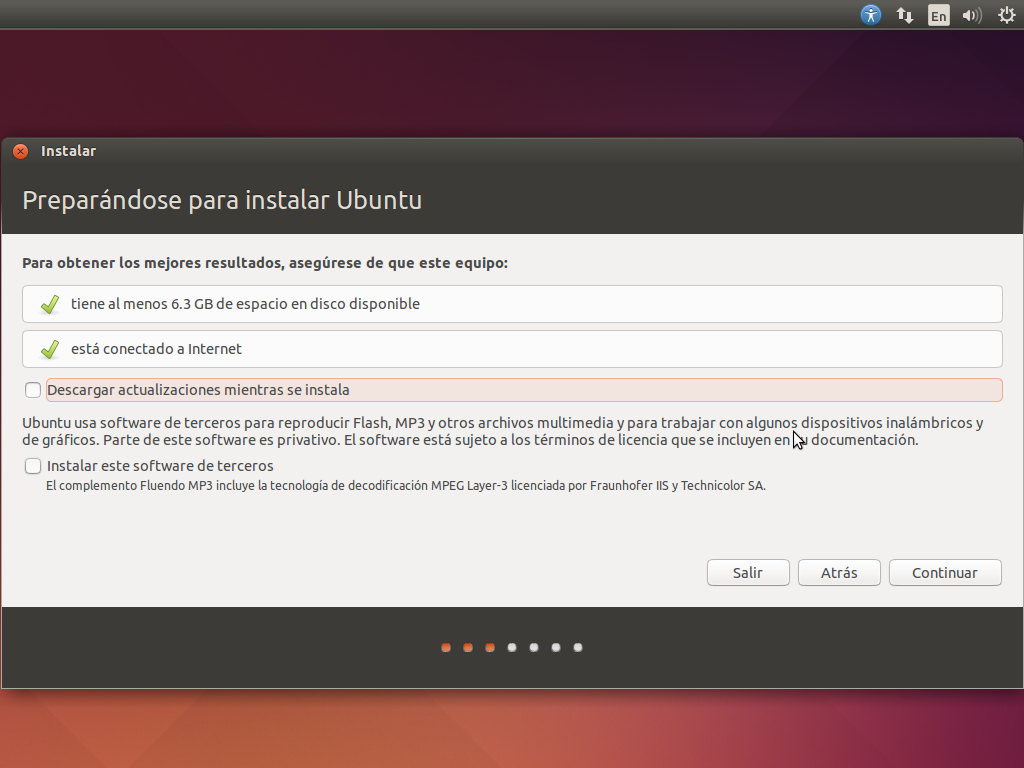
Task: Toggle the third-party software checkbox off
Action: click(32, 466)
